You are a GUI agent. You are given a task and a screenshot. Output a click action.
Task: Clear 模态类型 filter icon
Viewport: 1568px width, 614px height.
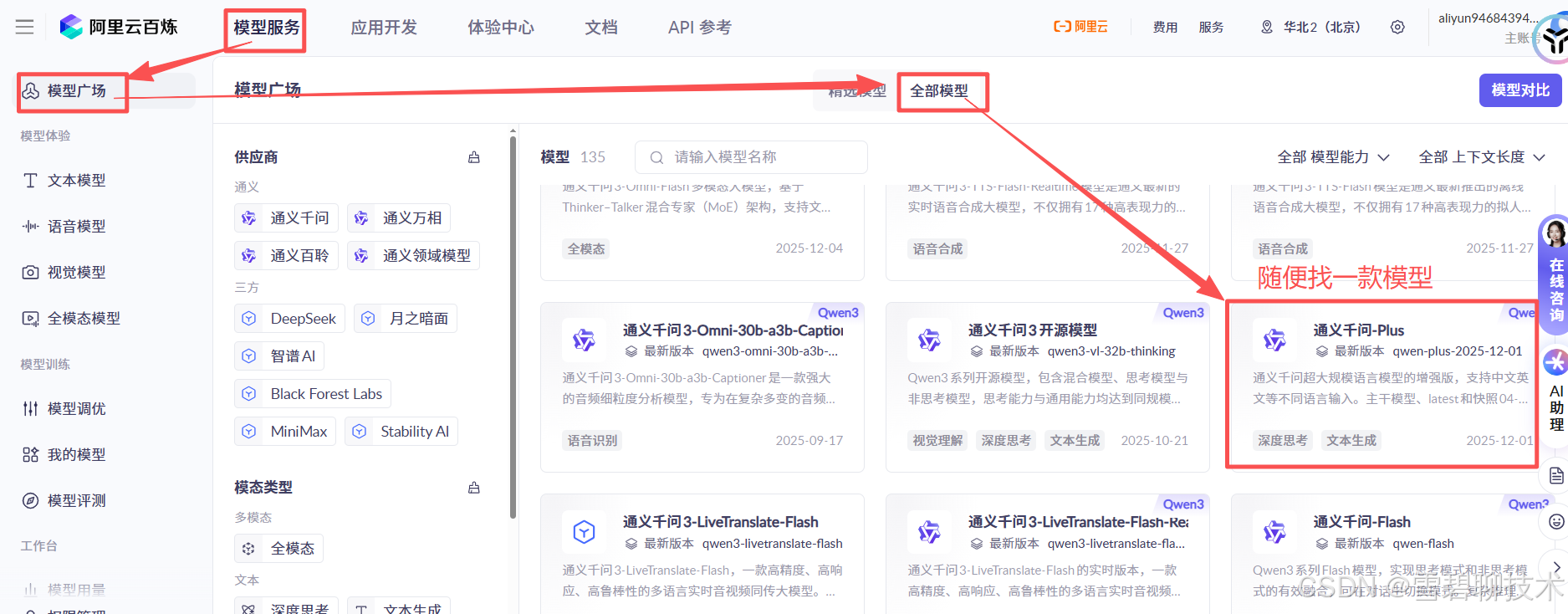pos(474,488)
